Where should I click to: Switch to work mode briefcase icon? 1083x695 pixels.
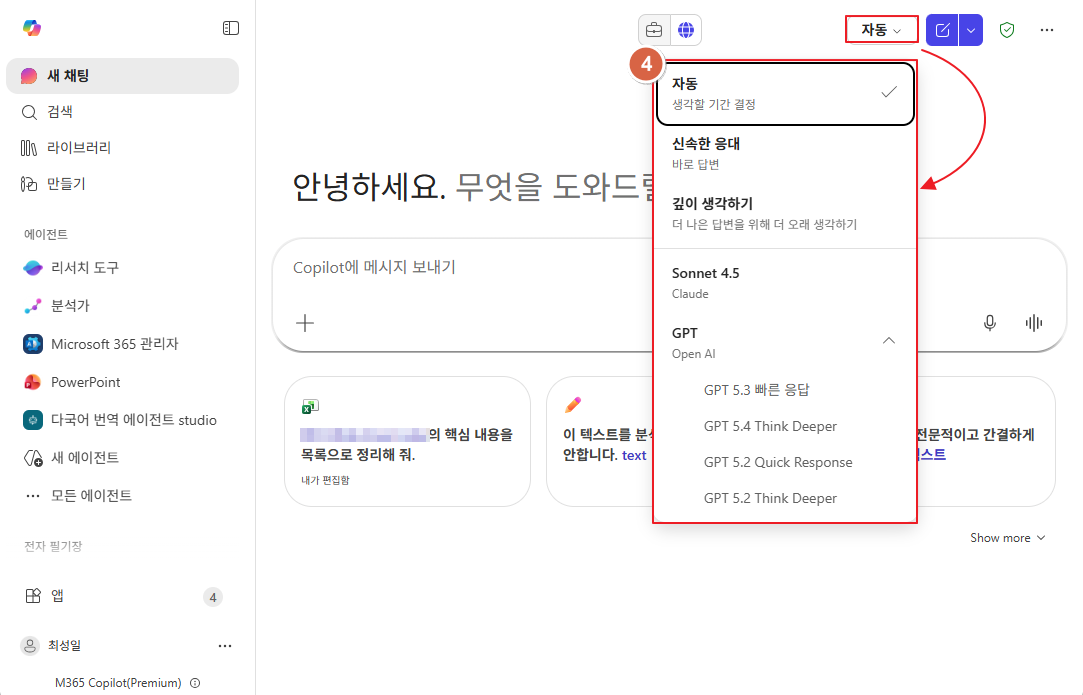[x=654, y=30]
